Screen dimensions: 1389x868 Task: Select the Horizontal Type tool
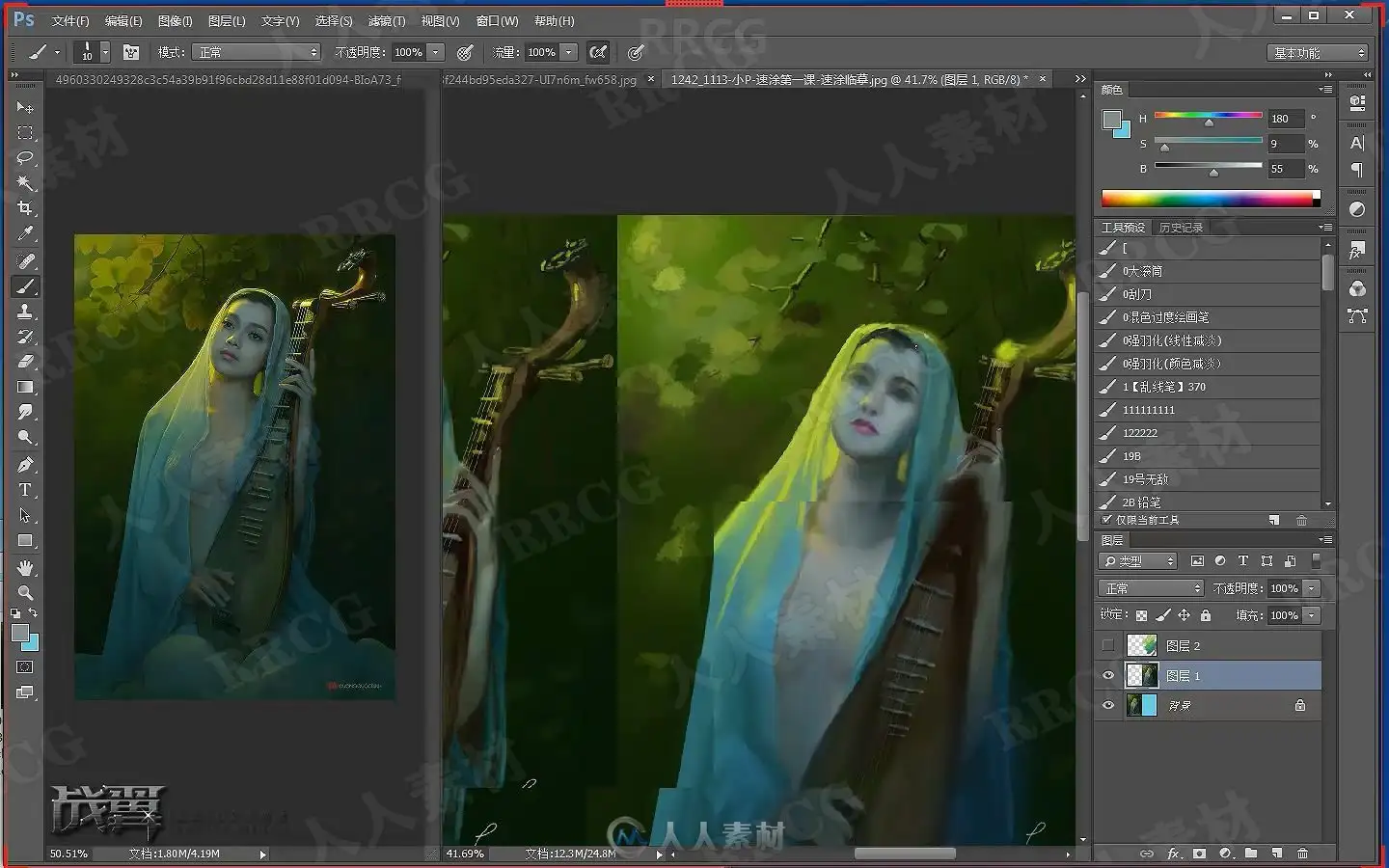(25, 490)
